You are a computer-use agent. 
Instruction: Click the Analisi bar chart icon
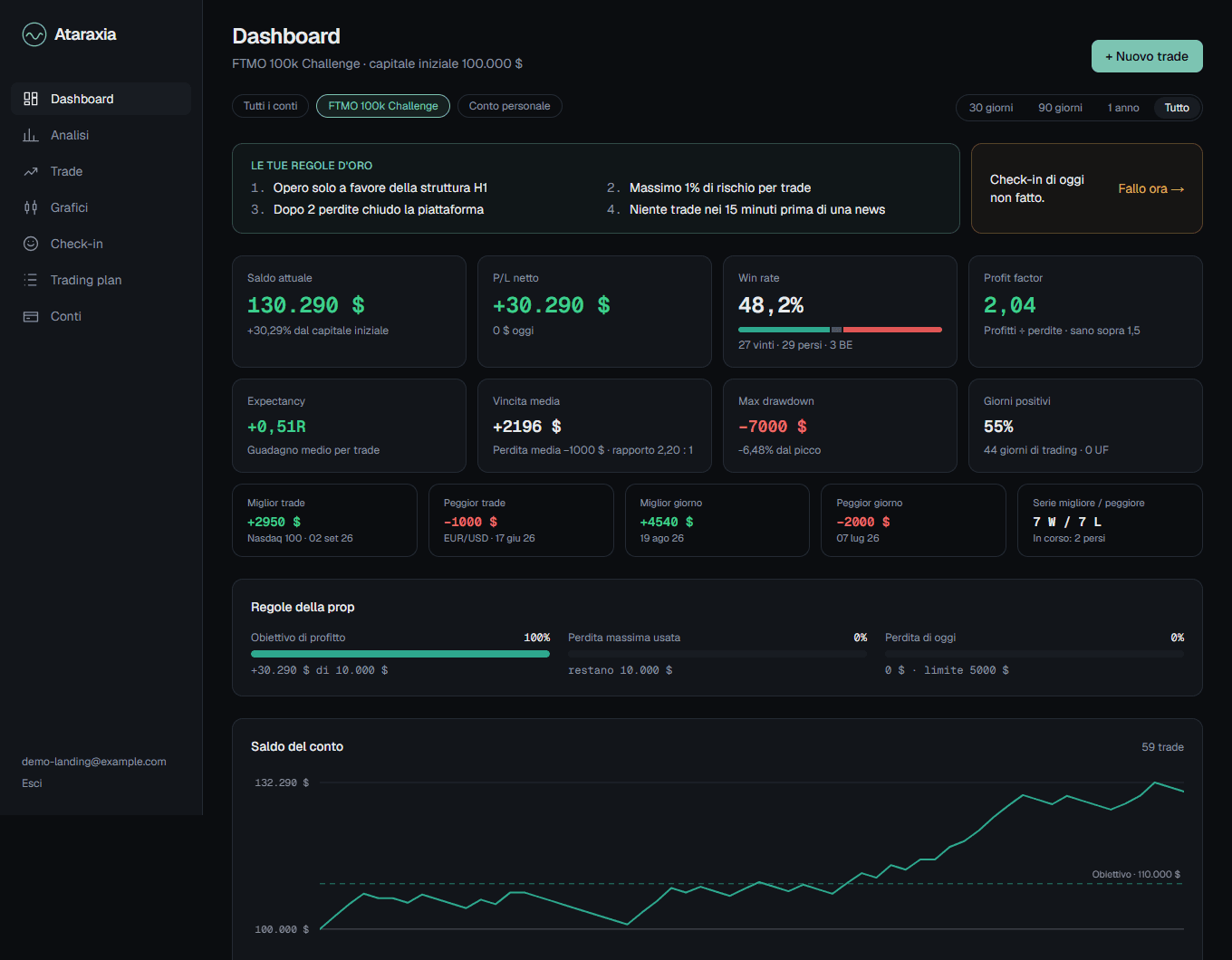[31, 135]
